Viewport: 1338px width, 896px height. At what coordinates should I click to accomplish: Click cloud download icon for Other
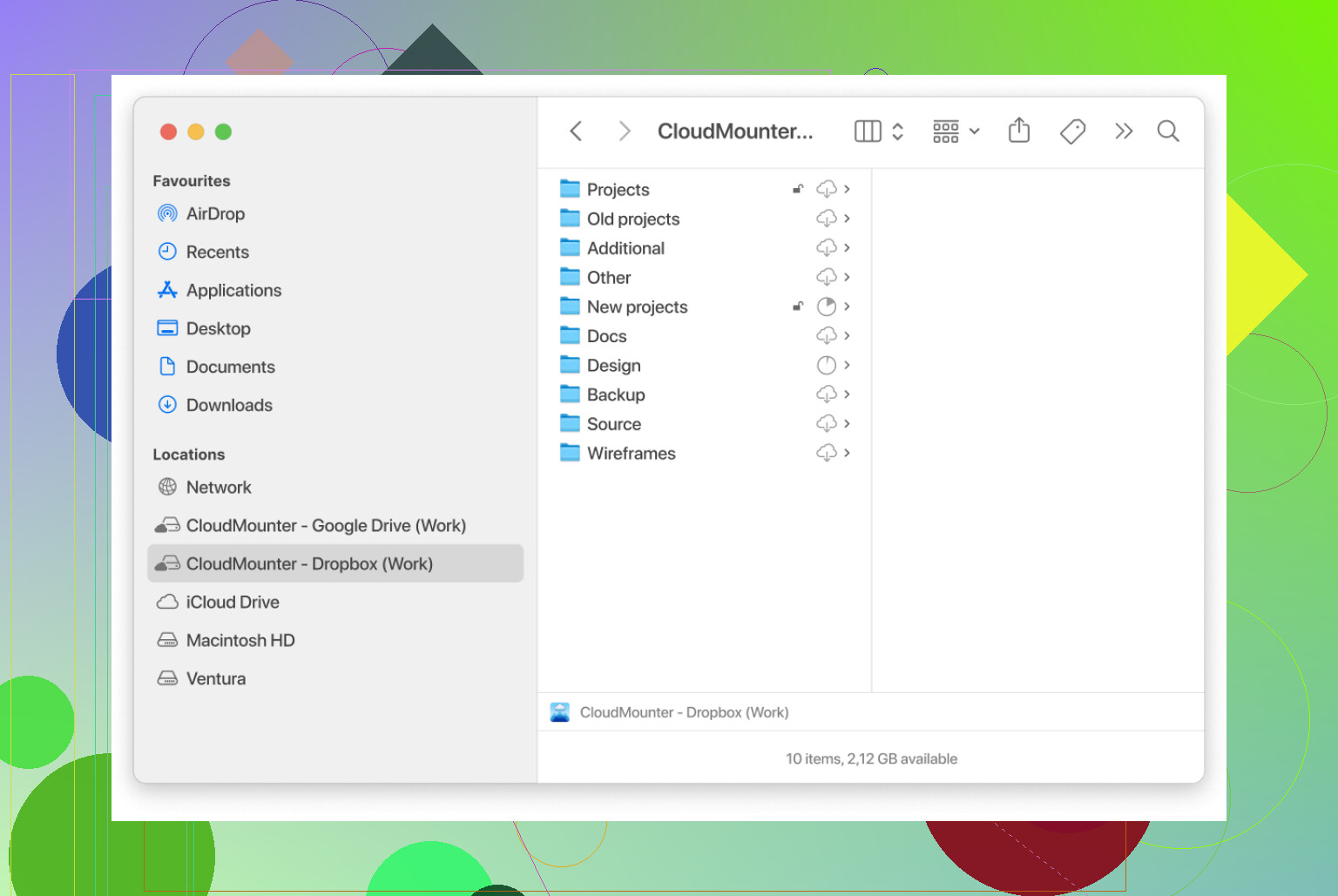tap(827, 277)
